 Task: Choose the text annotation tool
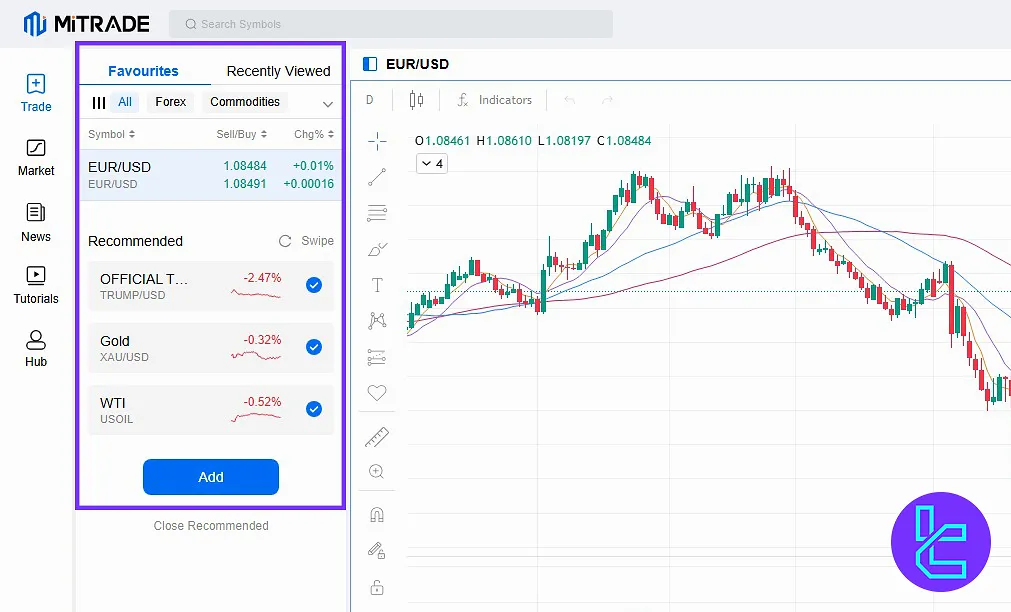[x=377, y=285]
